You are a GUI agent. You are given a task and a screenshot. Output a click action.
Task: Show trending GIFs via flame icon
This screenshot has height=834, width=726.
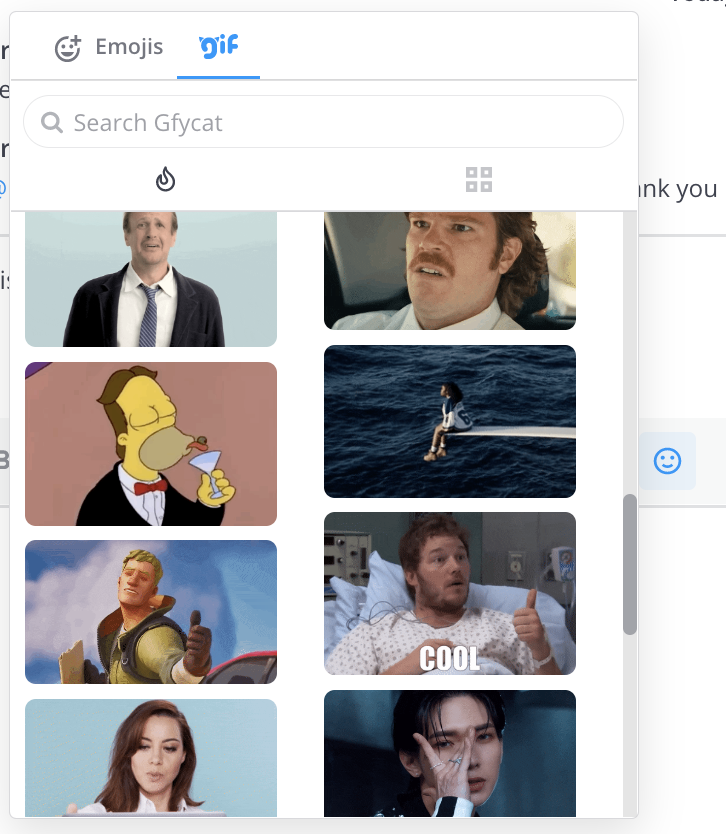click(166, 179)
